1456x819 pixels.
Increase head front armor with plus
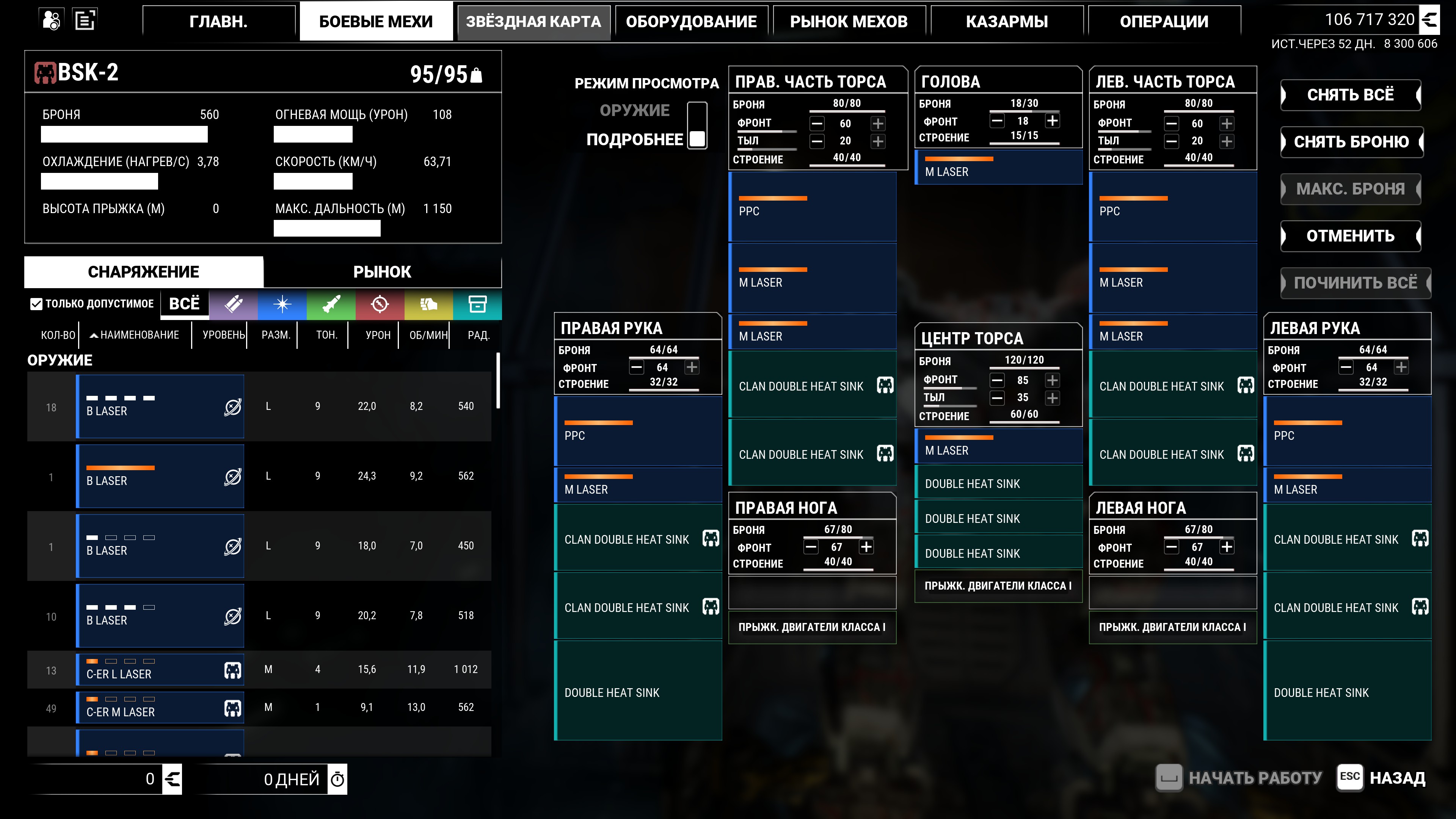[1052, 121]
